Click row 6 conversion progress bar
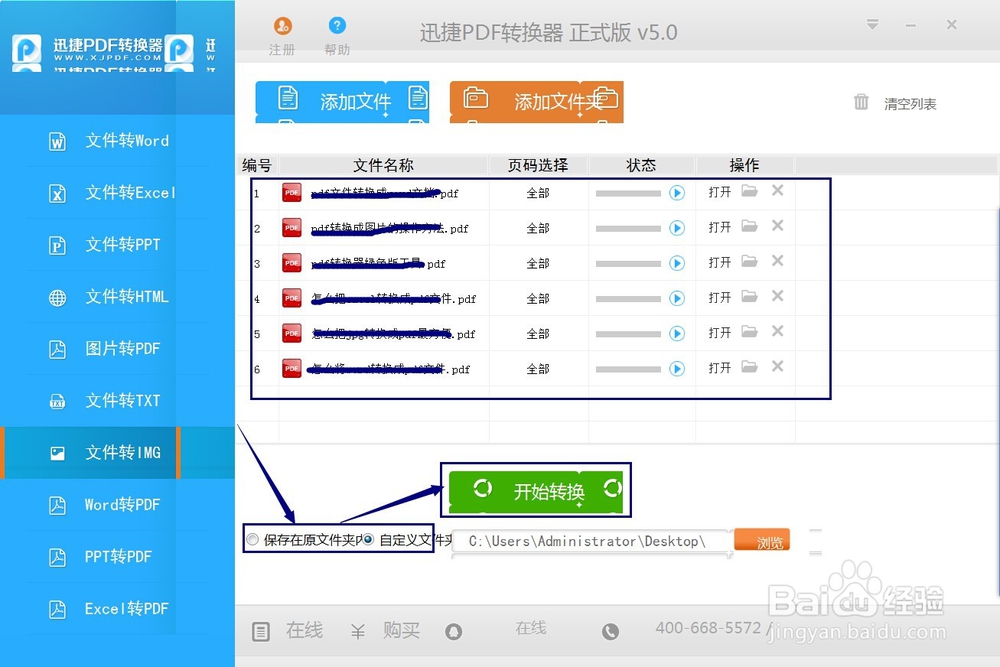Image resolution: width=1000 pixels, height=667 pixels. [x=628, y=369]
